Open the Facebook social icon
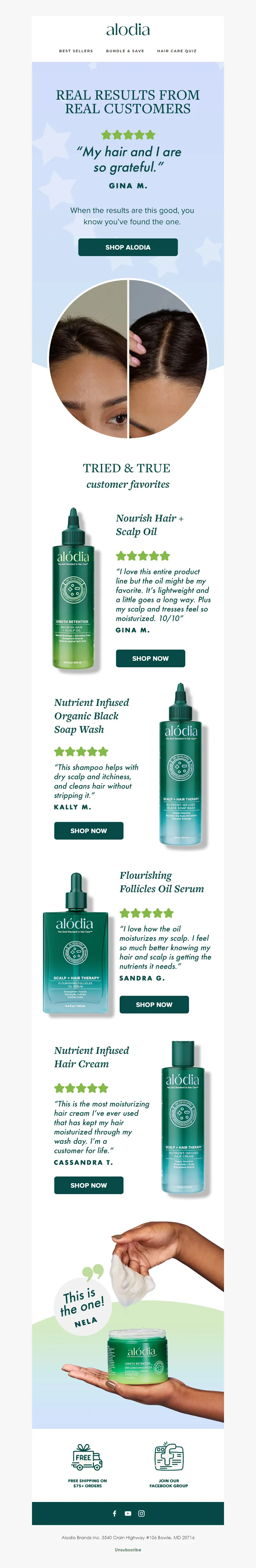The width and height of the screenshot is (256, 1568). 114,1513
